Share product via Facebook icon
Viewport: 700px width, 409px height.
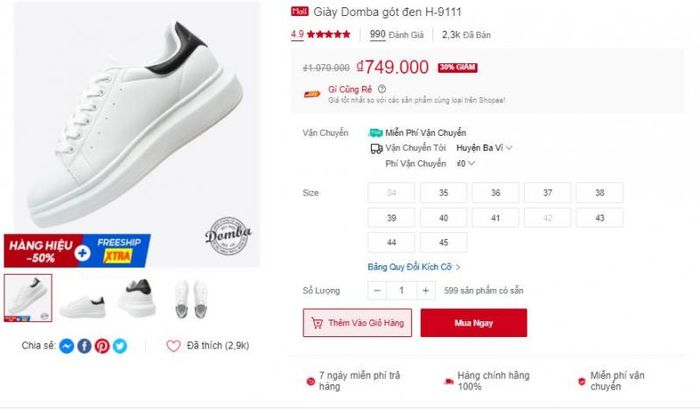[x=84, y=346]
